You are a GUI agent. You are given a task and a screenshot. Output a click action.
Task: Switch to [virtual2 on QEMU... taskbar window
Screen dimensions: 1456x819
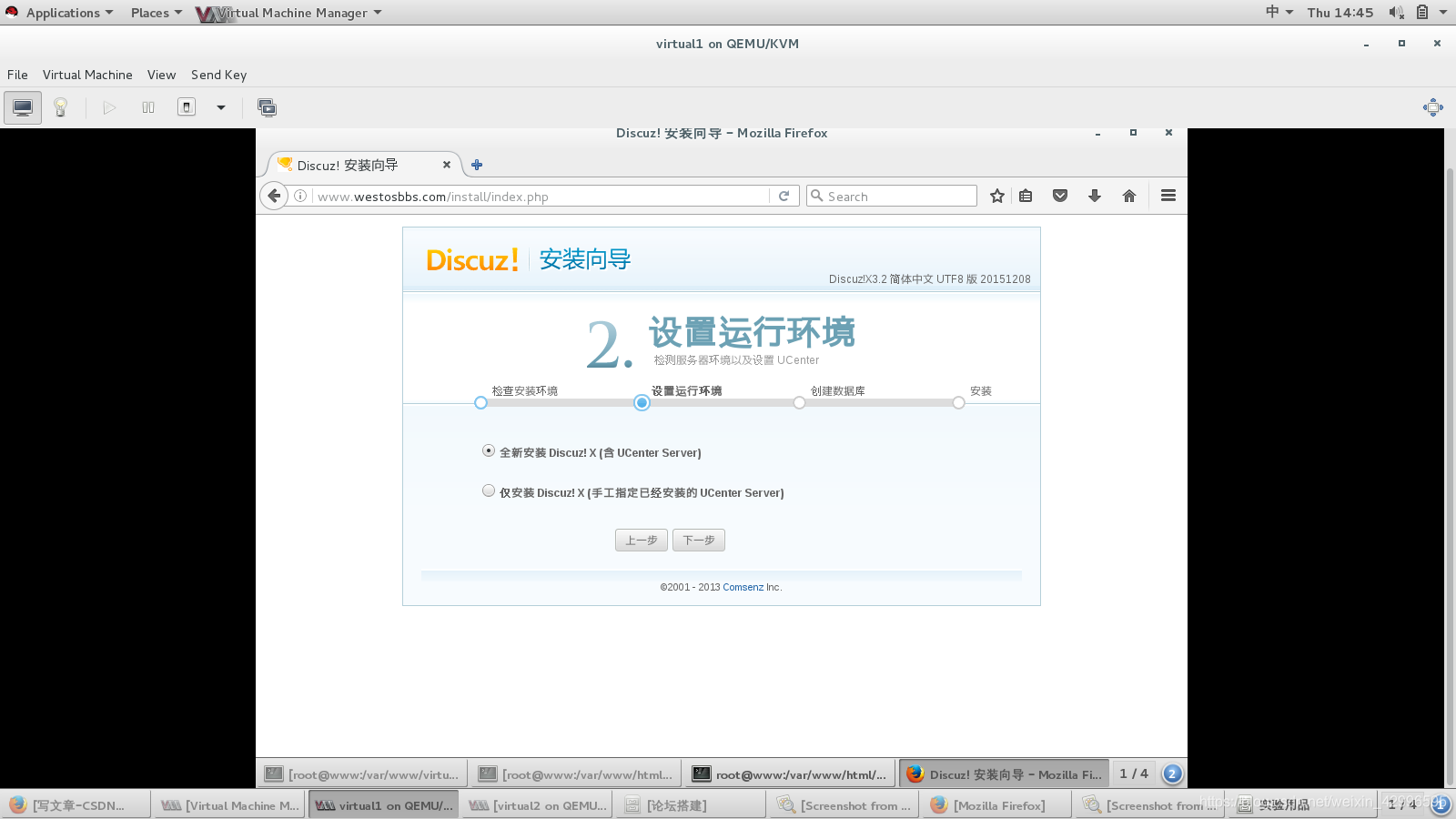point(536,804)
